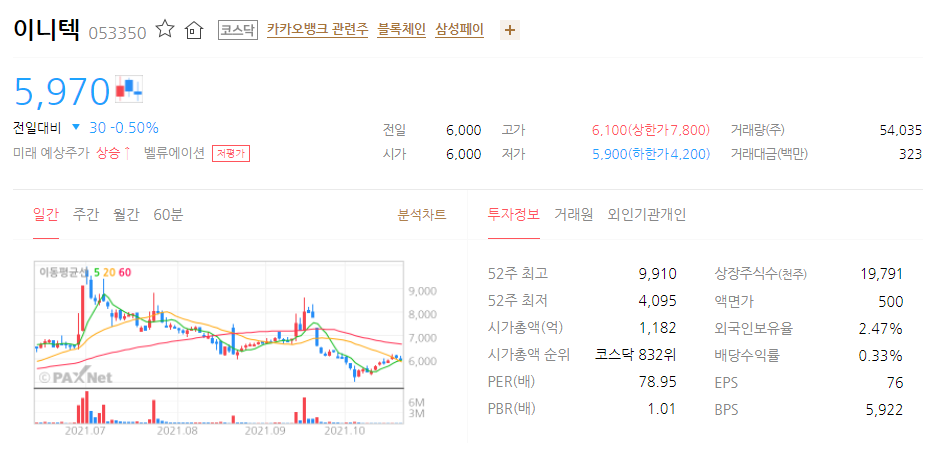Click the 시가총액 value 1,182
Viewport: 936px width, 453px height.
(659, 328)
